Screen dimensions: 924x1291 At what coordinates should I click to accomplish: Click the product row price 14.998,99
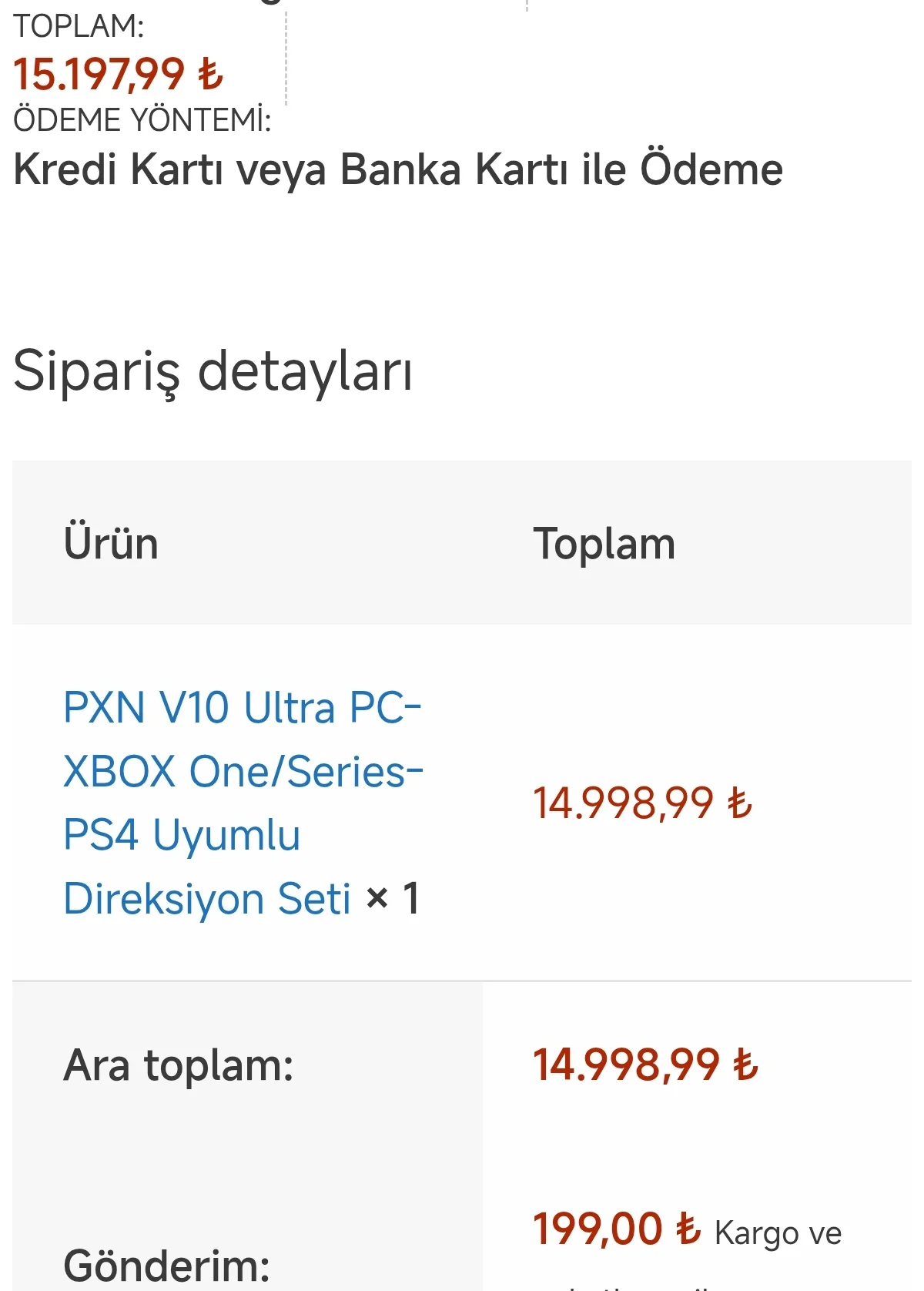(624, 803)
